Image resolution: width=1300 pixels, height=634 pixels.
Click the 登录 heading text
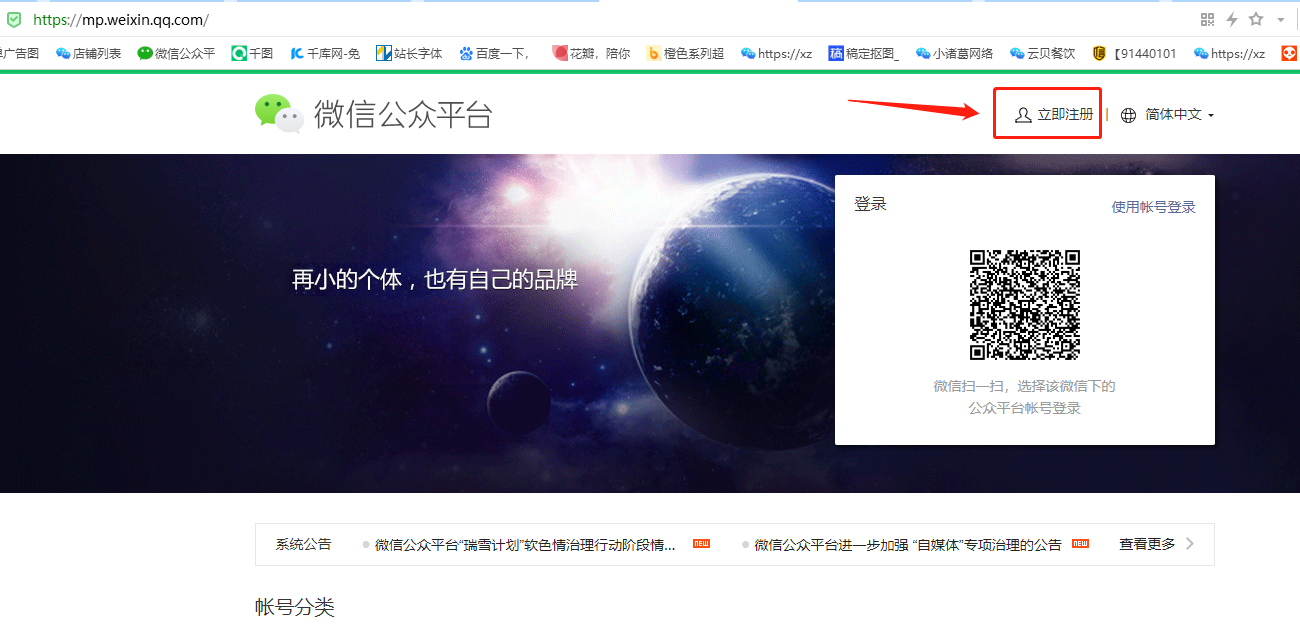click(x=870, y=204)
